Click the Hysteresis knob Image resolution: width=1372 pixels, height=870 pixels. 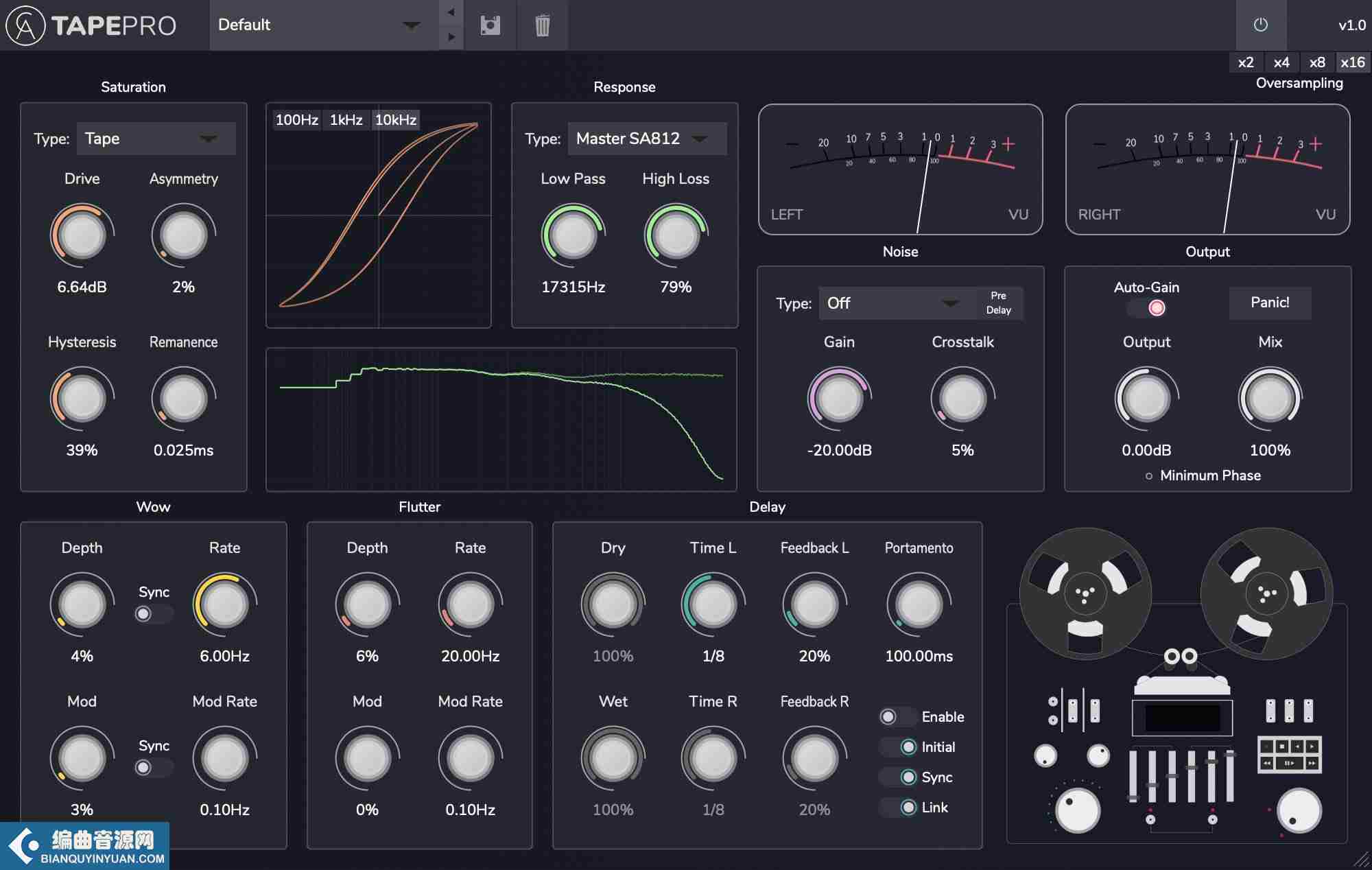click(x=82, y=399)
